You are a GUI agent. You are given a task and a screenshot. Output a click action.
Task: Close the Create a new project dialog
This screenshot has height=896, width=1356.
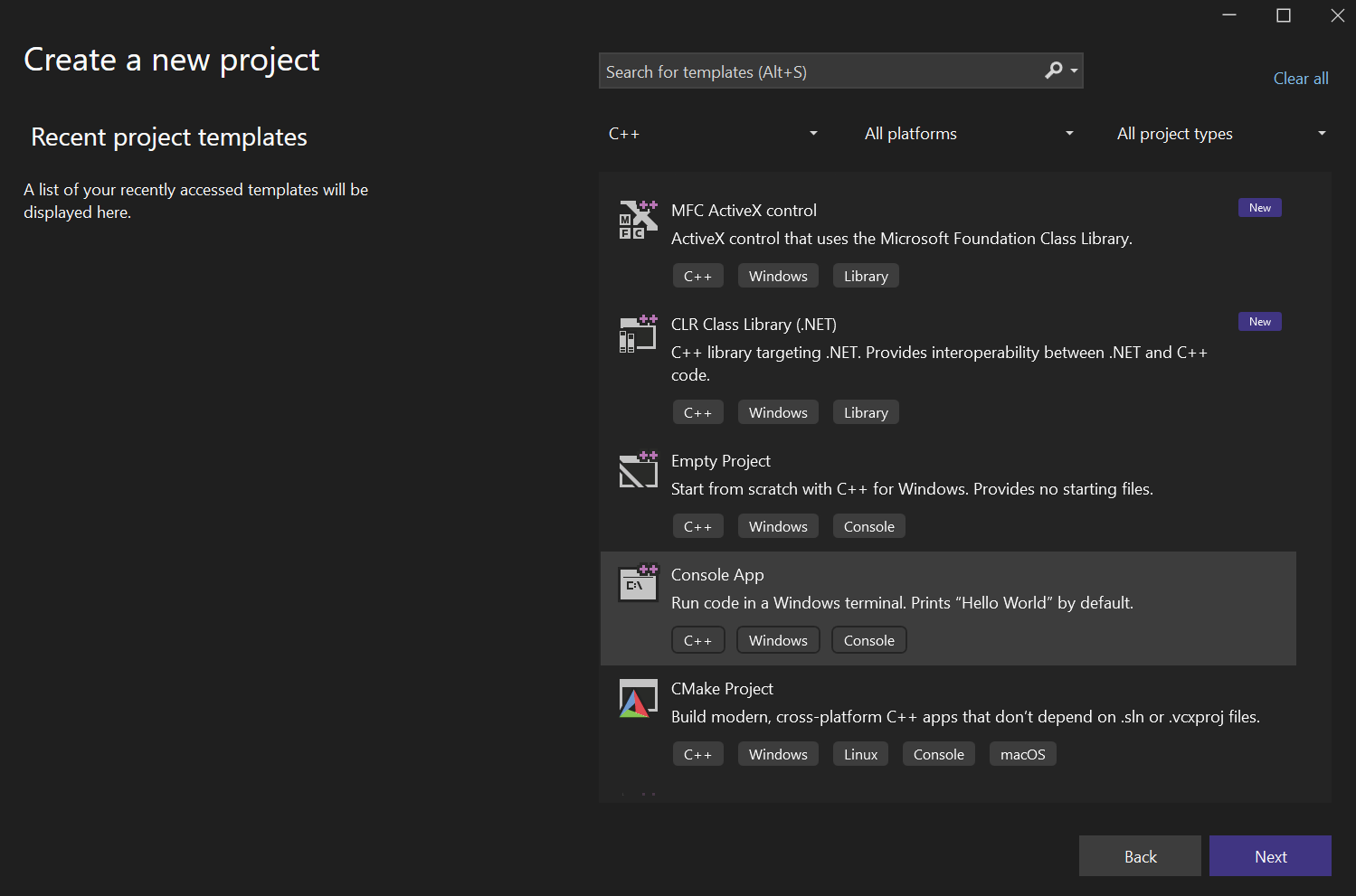coord(1337,15)
